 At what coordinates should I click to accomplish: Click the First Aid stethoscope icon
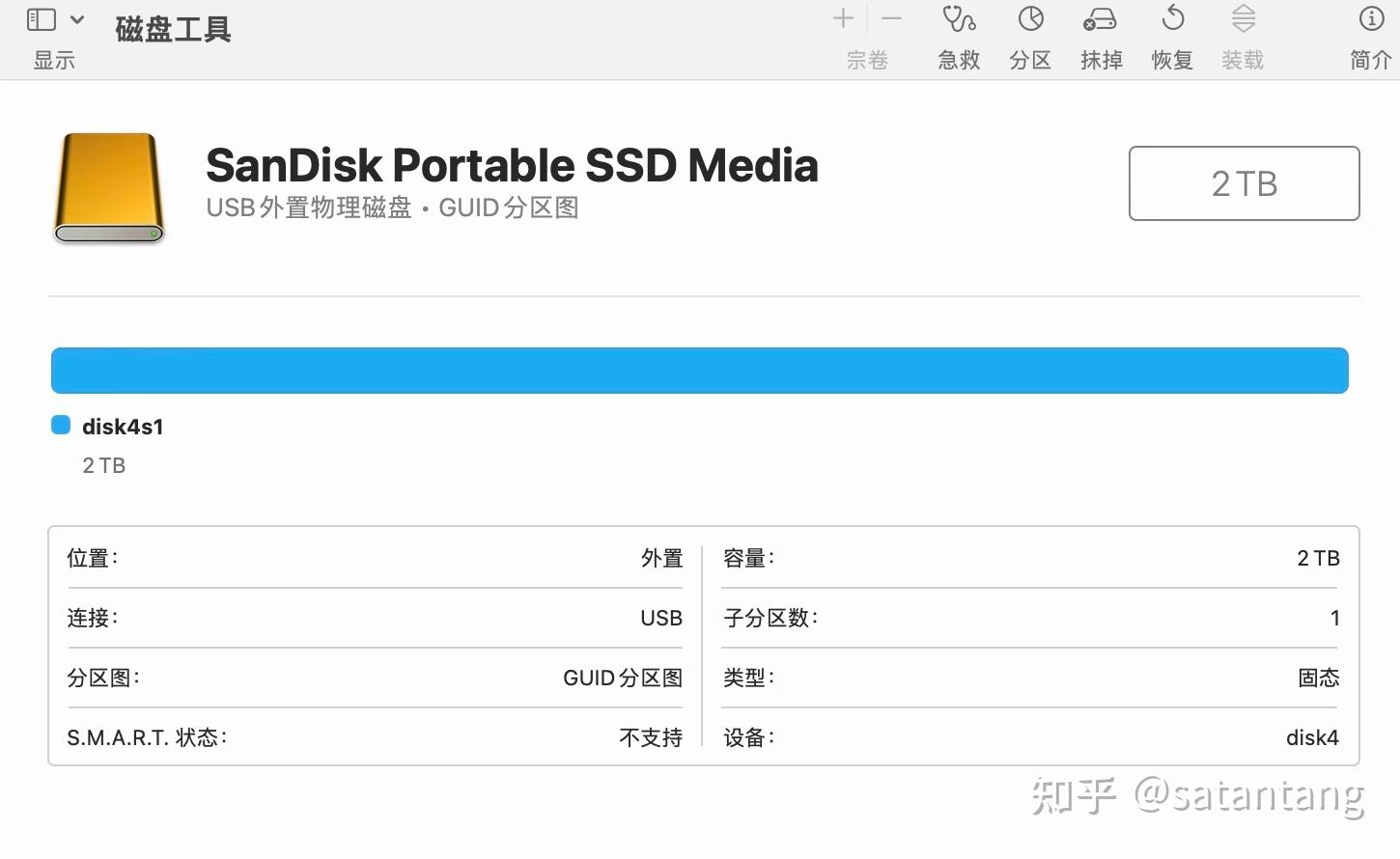(959, 19)
